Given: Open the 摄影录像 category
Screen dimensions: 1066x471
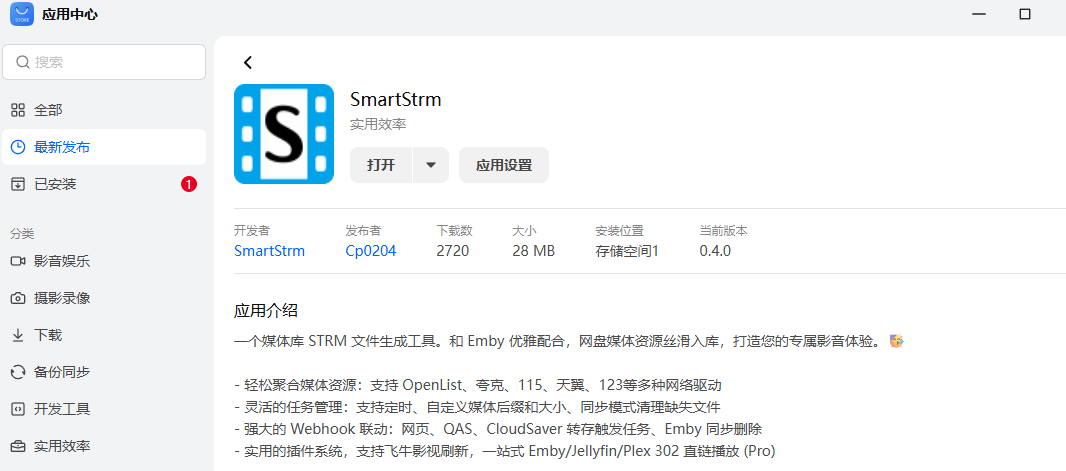Looking at the screenshot, I should pyautogui.click(x=104, y=298).
